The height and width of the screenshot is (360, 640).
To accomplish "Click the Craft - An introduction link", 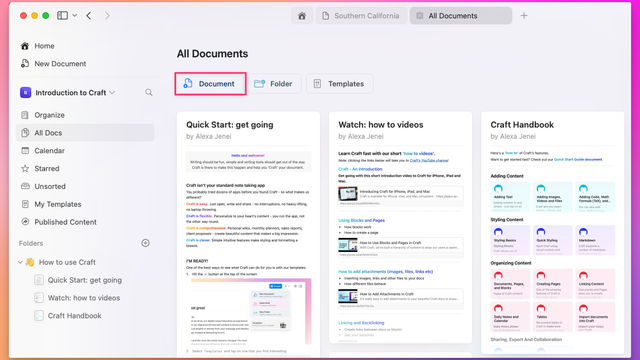I will [x=360, y=169].
